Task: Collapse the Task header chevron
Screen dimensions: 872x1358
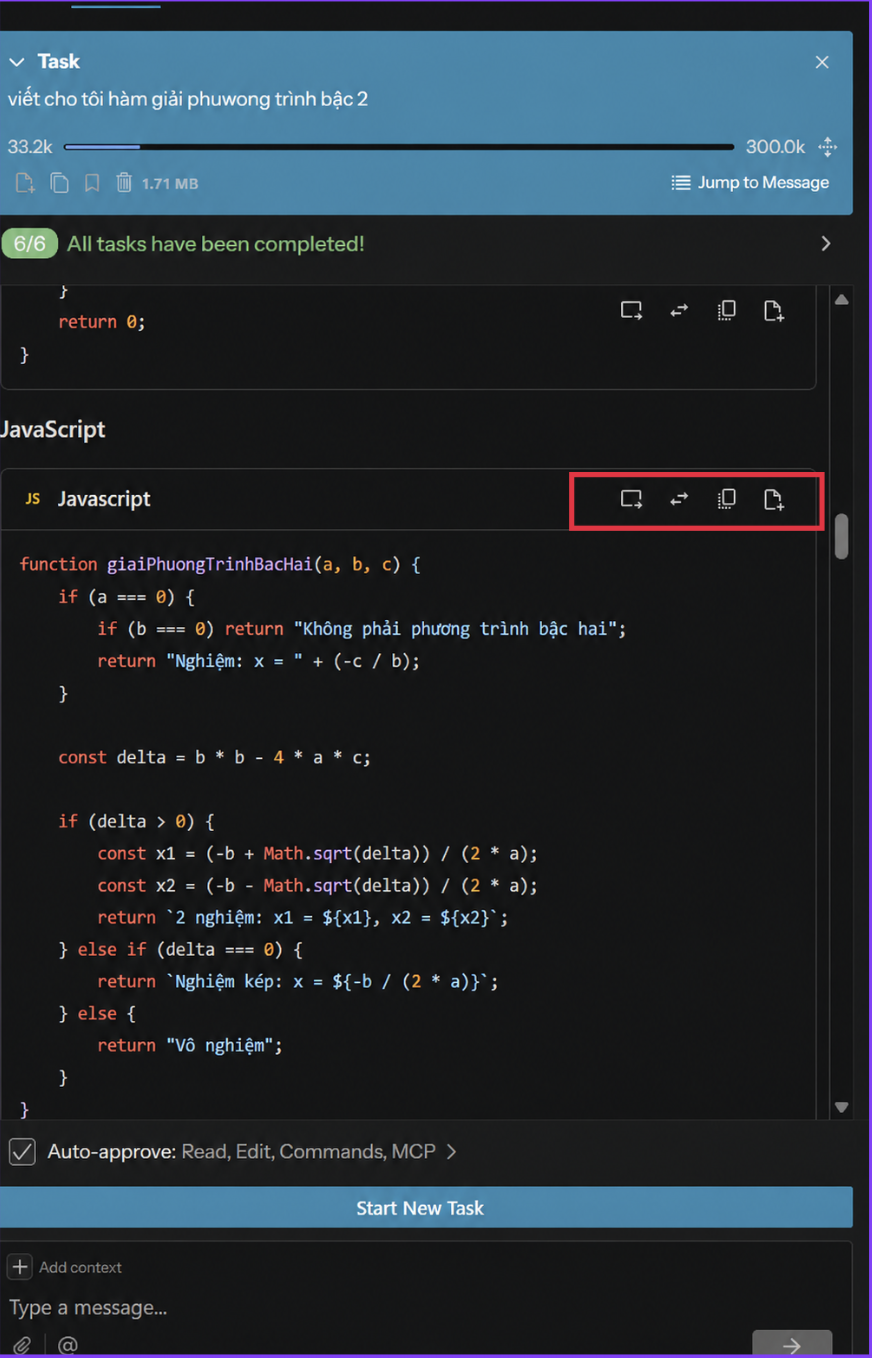Action: click(x=16, y=62)
